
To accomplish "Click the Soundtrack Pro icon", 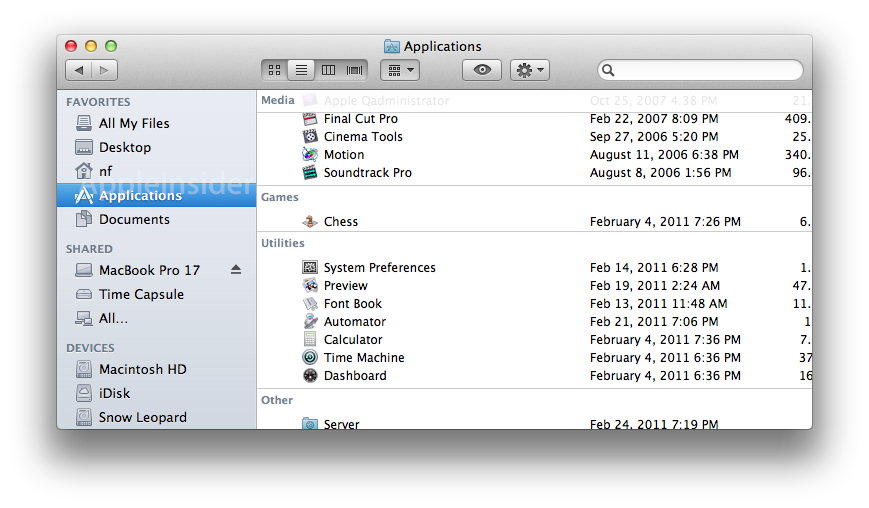I will click(310, 172).
